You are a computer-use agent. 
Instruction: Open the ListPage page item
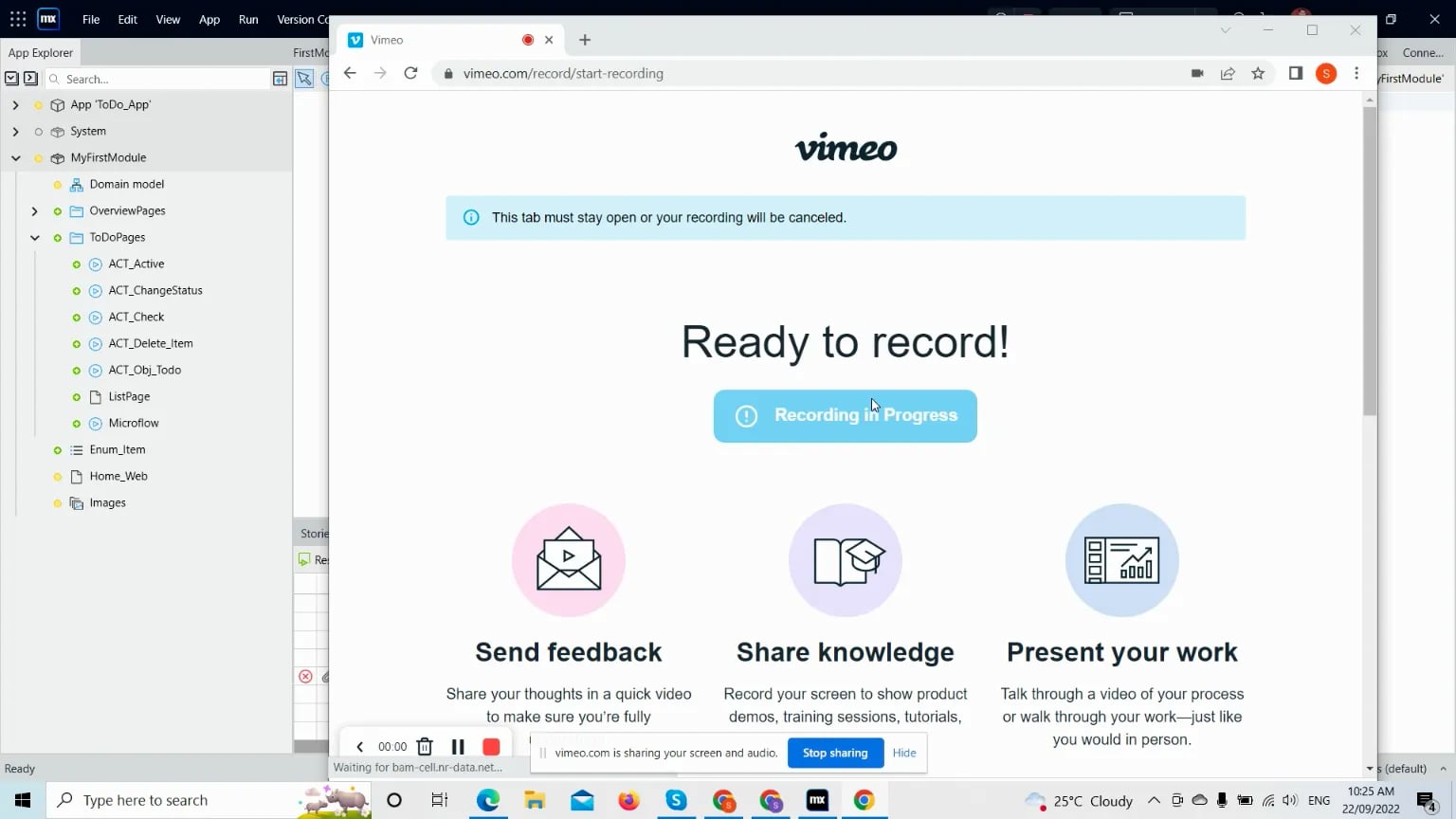coord(129,396)
